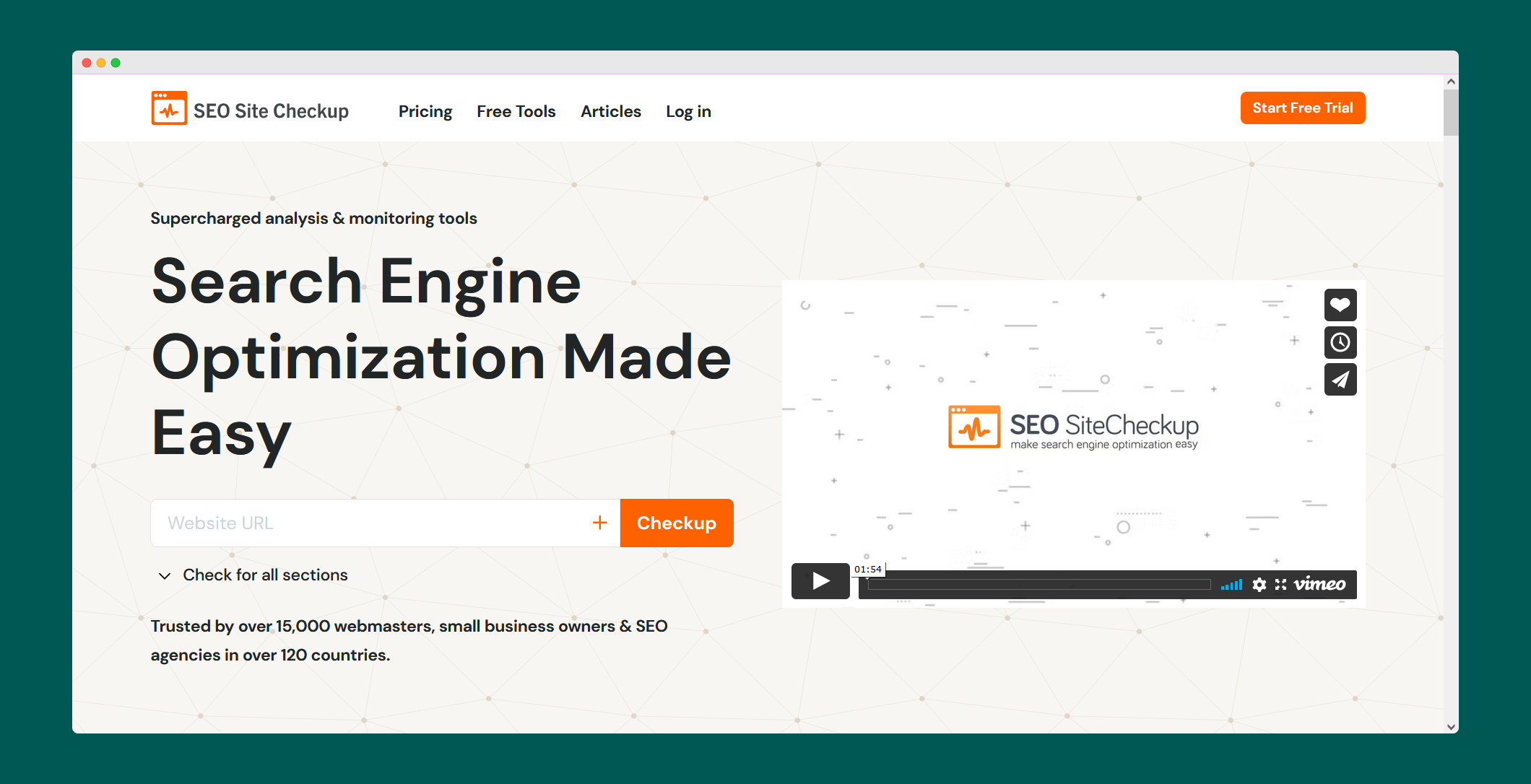Share video using paper plane icon
The height and width of the screenshot is (784, 1531).
click(x=1340, y=380)
